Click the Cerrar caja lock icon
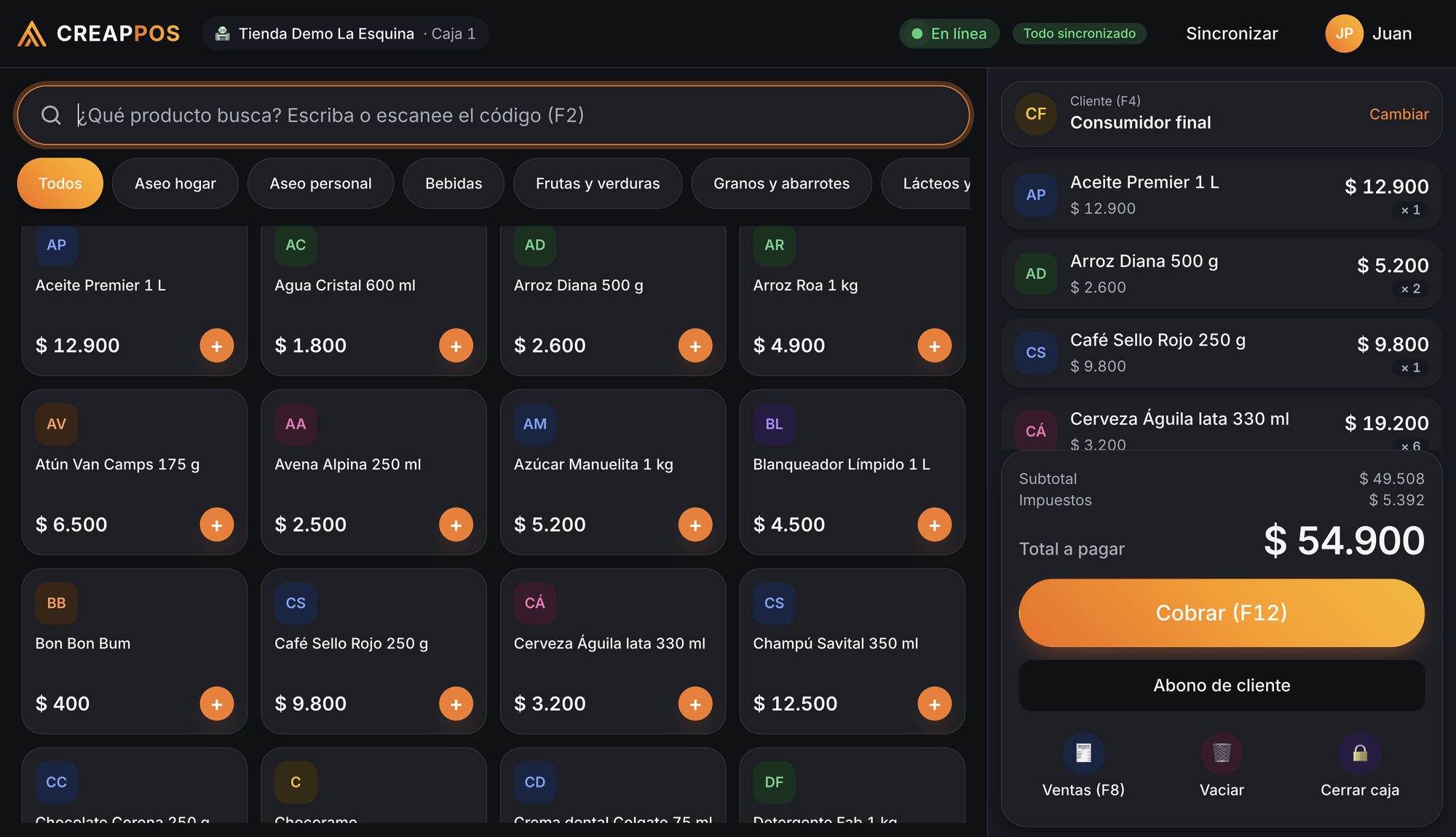This screenshot has height=837, width=1456. coord(1360,753)
